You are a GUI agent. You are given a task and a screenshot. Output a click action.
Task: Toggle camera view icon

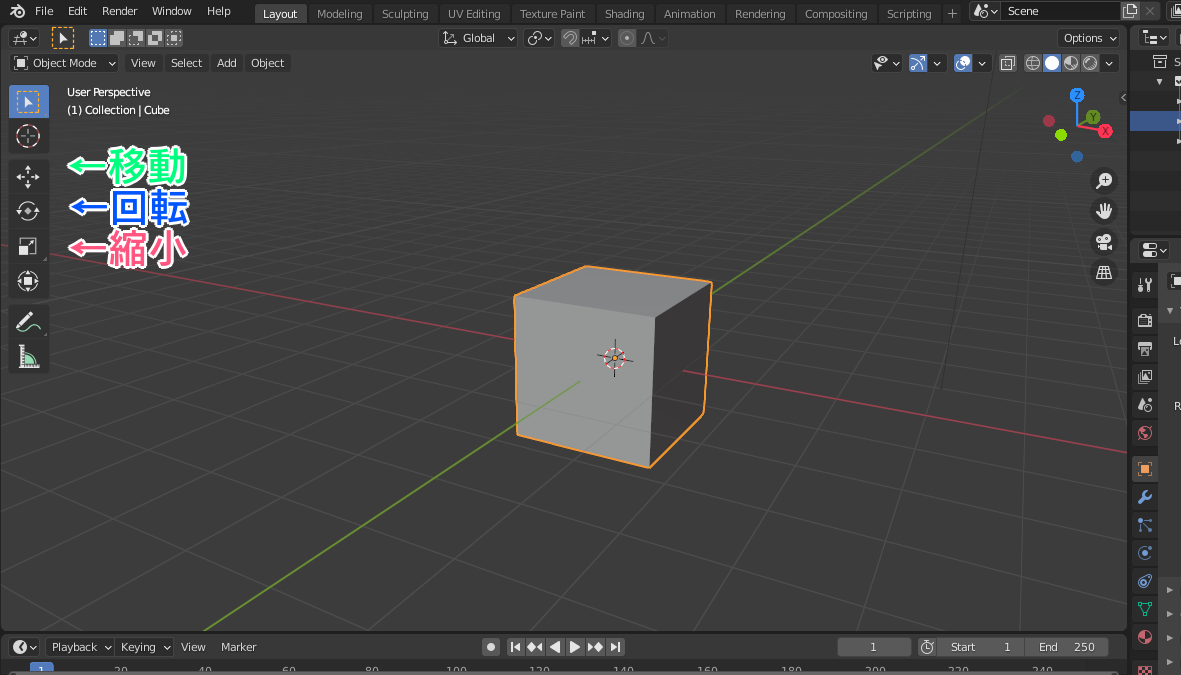(x=1104, y=242)
